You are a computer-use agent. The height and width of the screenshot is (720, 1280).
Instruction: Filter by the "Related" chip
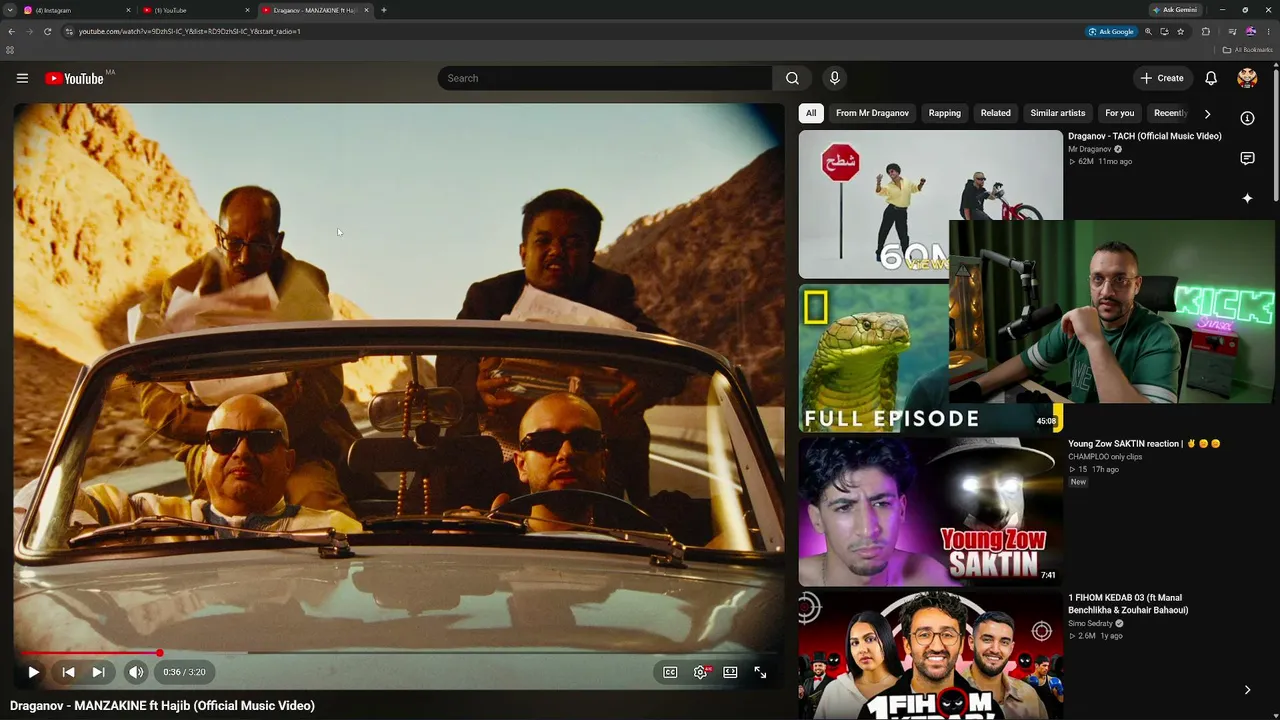(x=995, y=113)
